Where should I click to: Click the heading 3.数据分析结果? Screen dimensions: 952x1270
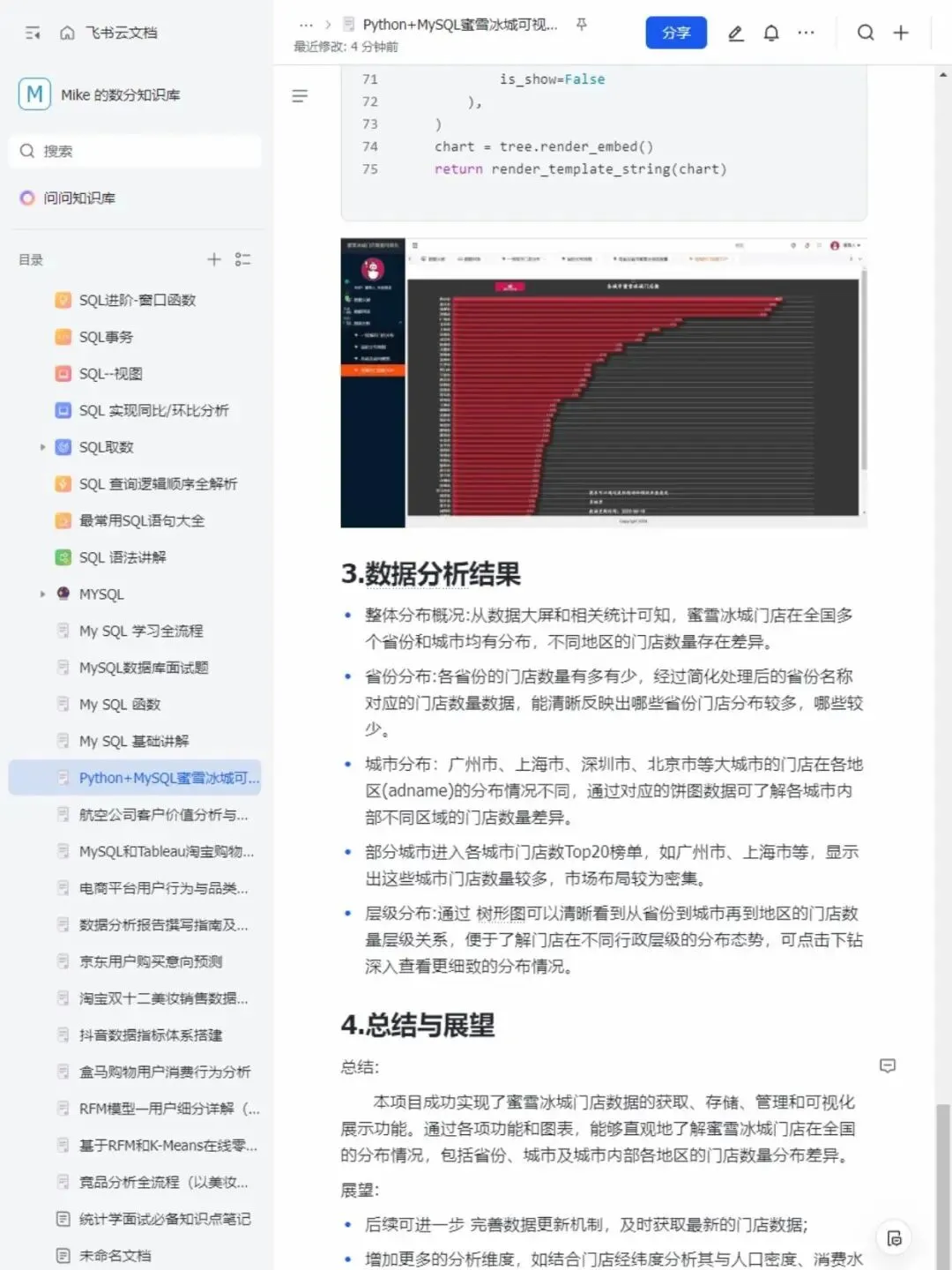[x=431, y=574]
